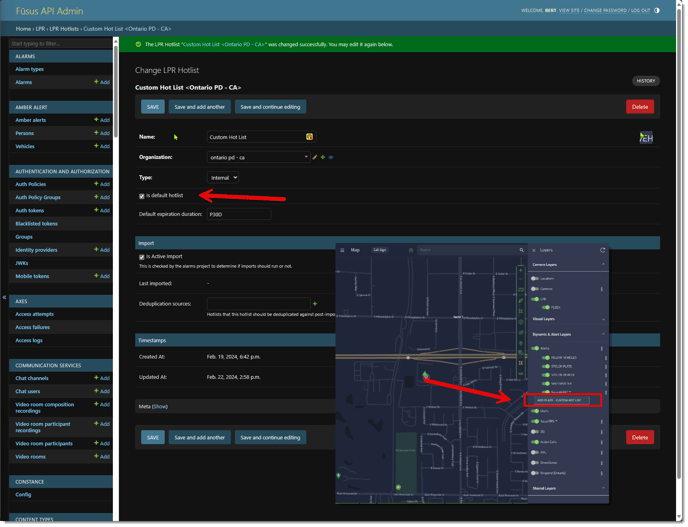Expand the Meta section with Show
This screenshot has width=688, height=527.
pyautogui.click(x=160, y=407)
